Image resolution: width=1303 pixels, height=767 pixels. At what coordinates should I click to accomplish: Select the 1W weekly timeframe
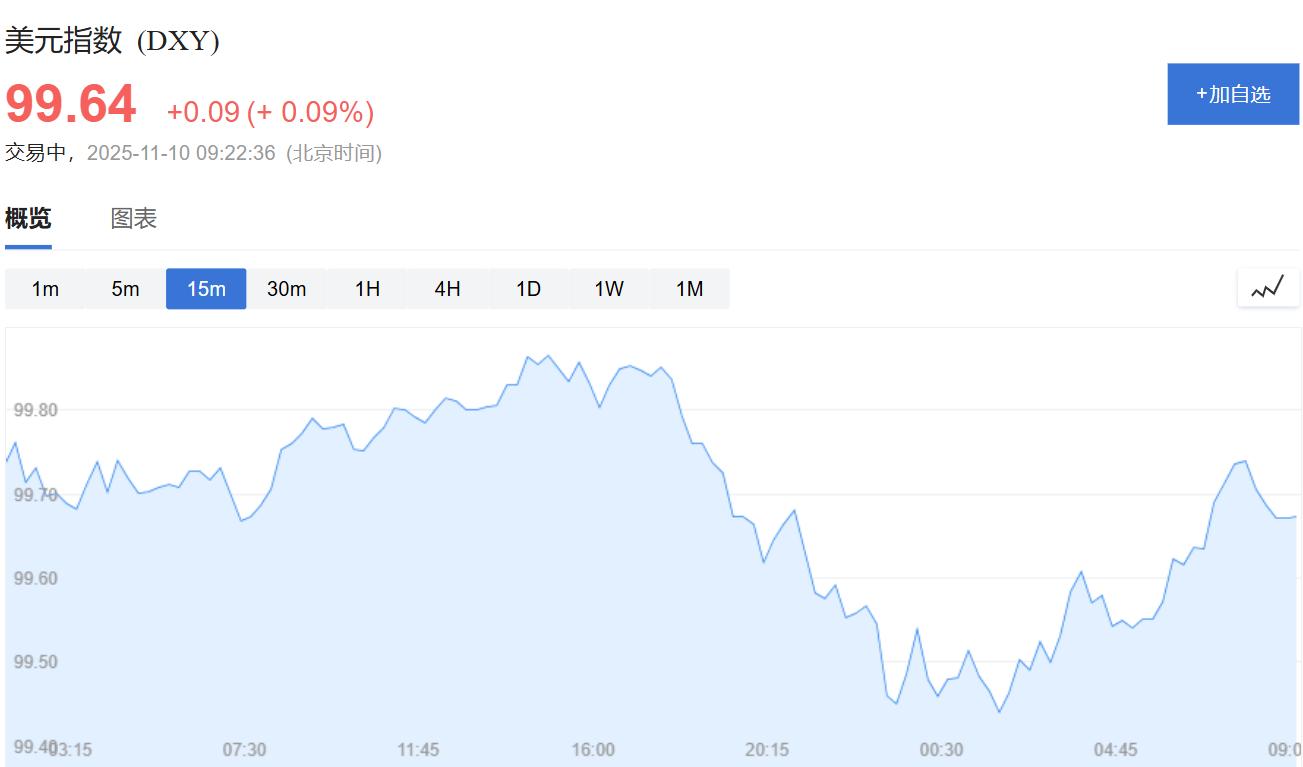click(609, 289)
